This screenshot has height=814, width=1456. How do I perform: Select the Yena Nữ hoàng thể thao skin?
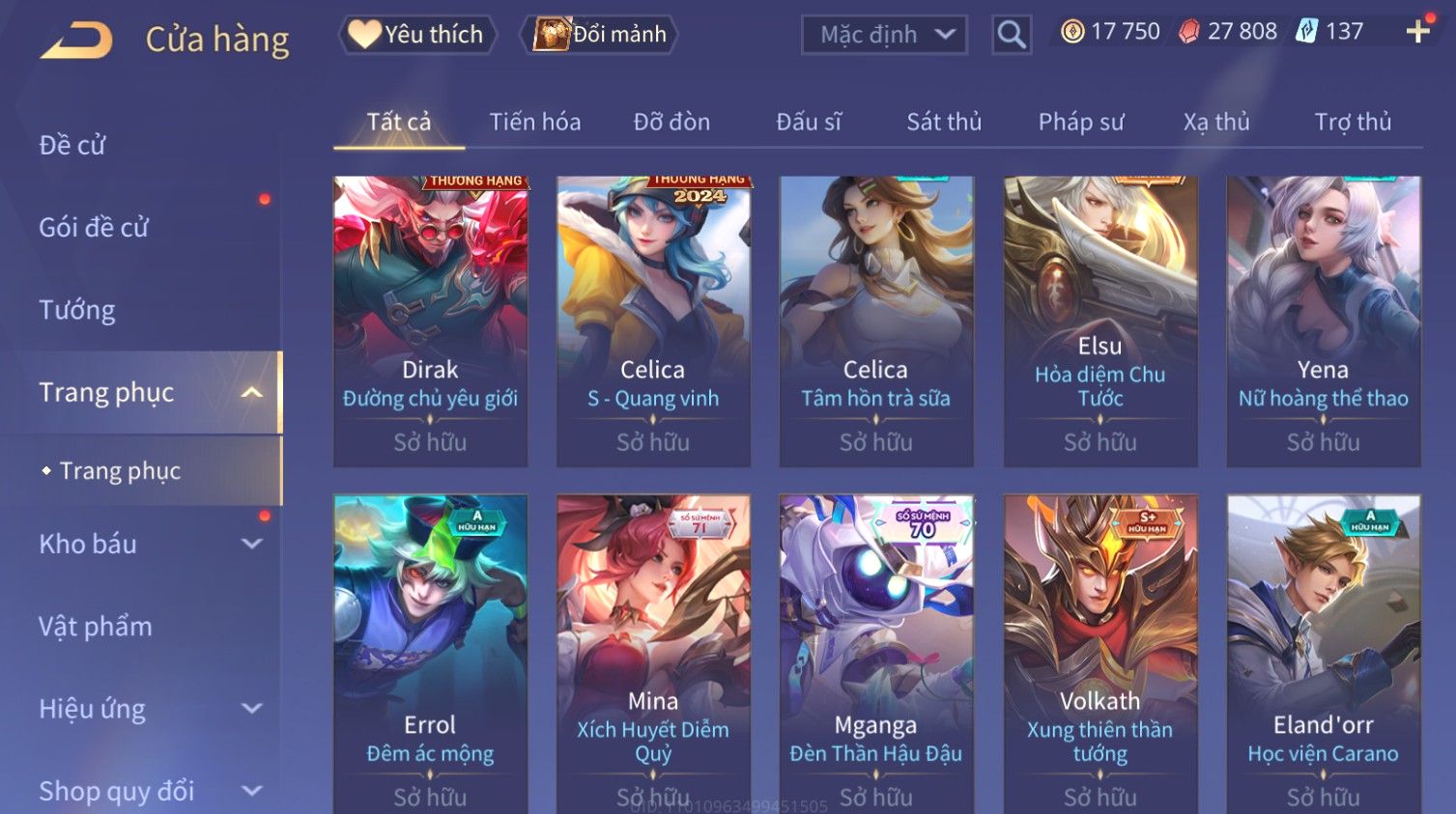(x=1324, y=322)
